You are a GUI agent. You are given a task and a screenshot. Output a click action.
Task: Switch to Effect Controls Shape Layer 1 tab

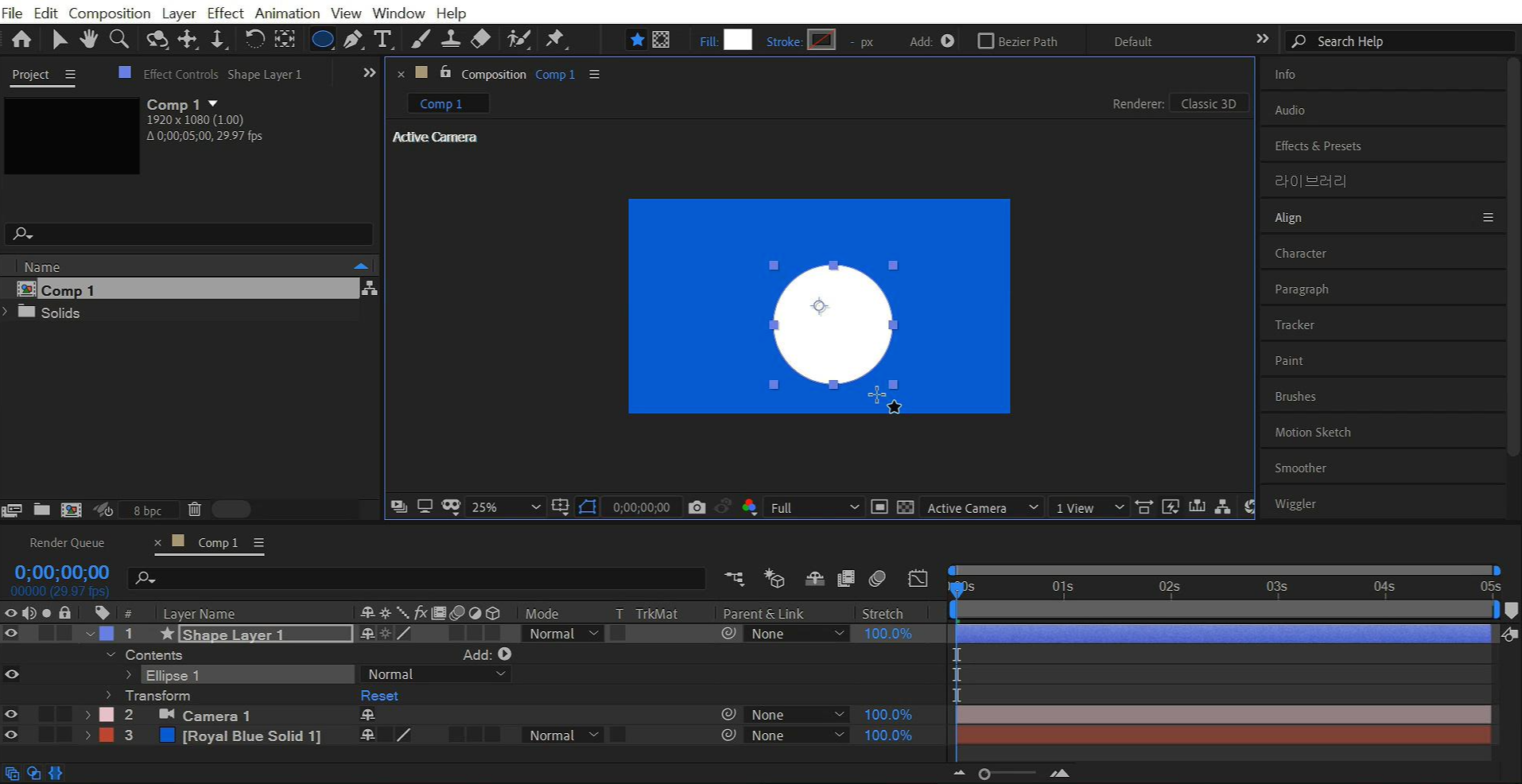[222, 74]
